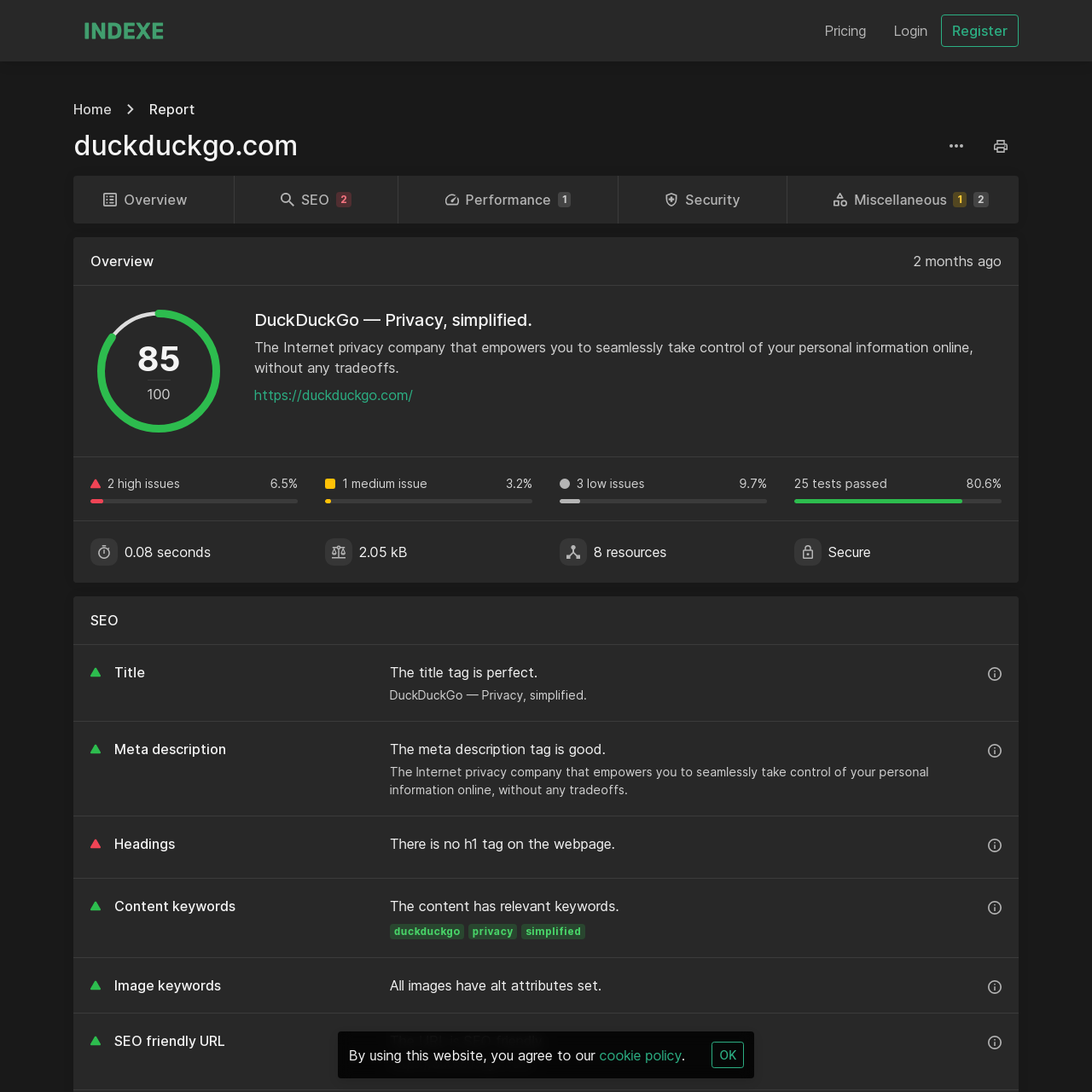Click the red triangle next to 2 high issues
Image resolution: width=1092 pixels, height=1092 pixels.
coord(96,484)
